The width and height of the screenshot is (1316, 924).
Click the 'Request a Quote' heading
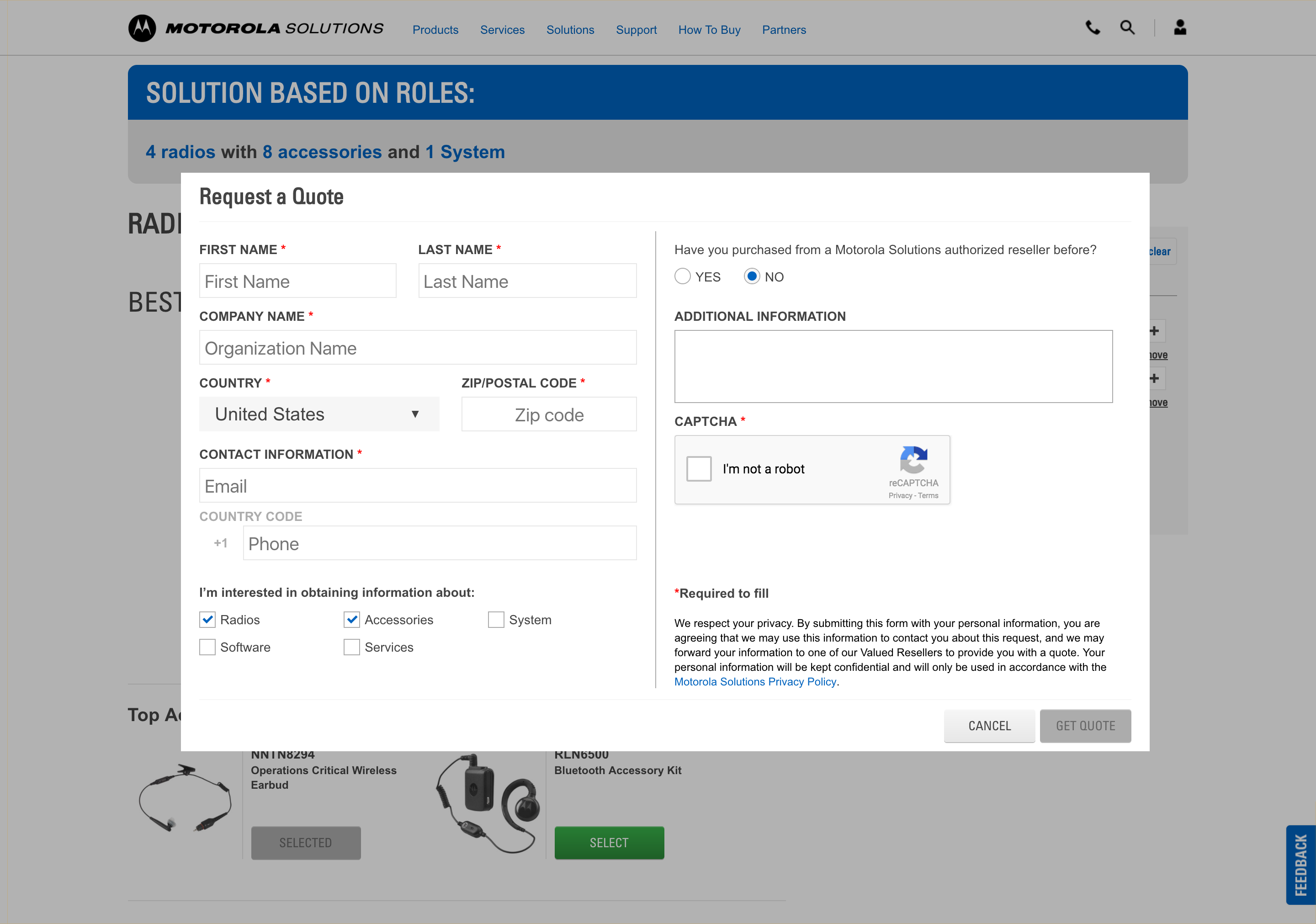click(x=271, y=196)
